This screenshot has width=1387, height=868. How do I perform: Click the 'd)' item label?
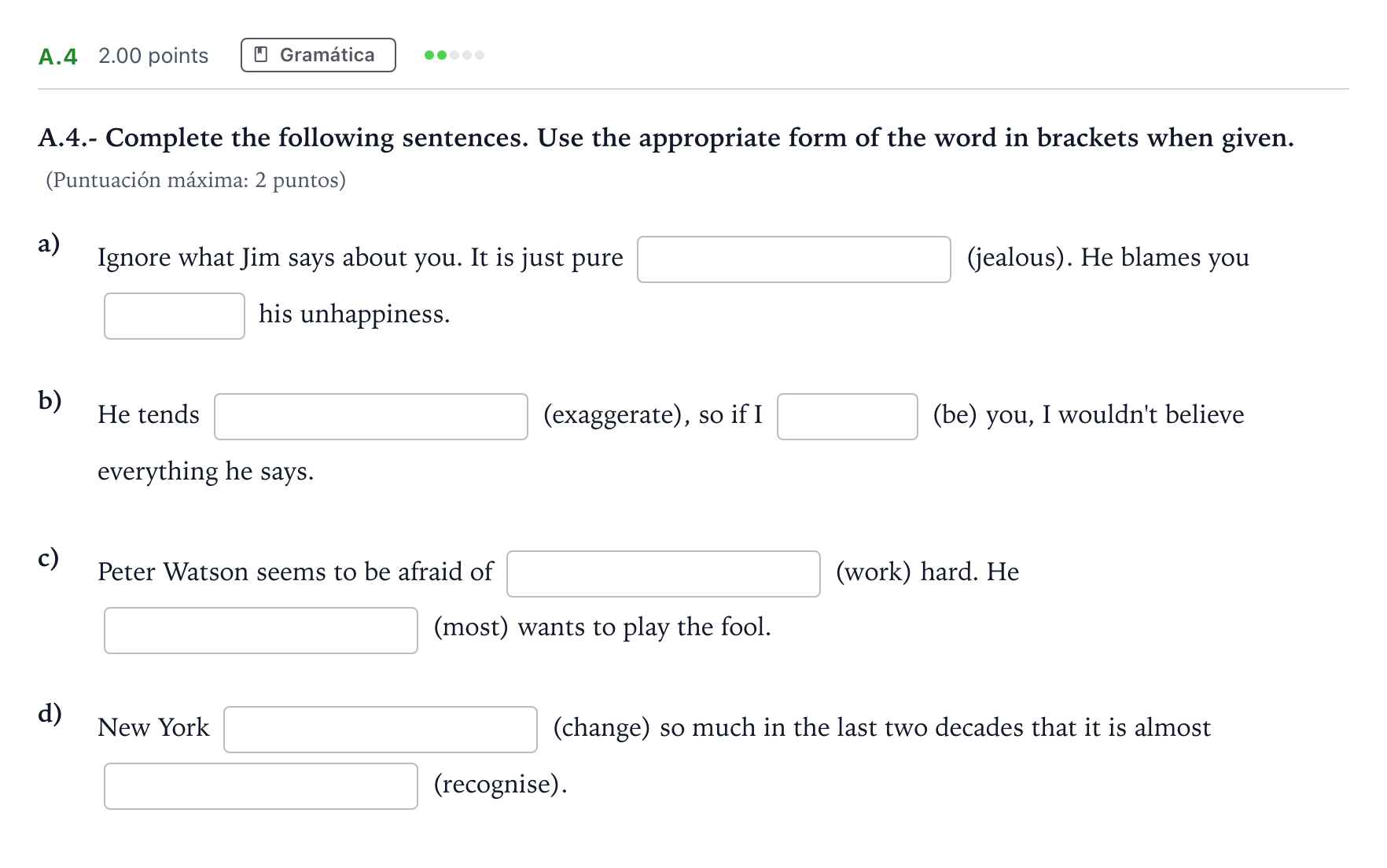50,713
